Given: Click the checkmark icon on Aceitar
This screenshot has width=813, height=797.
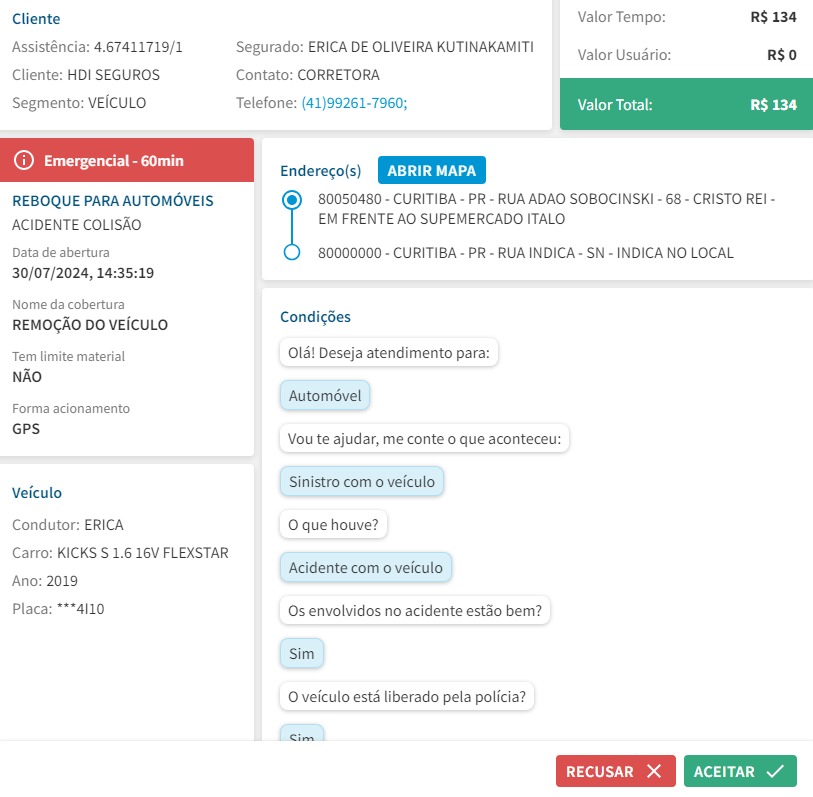Looking at the screenshot, I should 774,771.
